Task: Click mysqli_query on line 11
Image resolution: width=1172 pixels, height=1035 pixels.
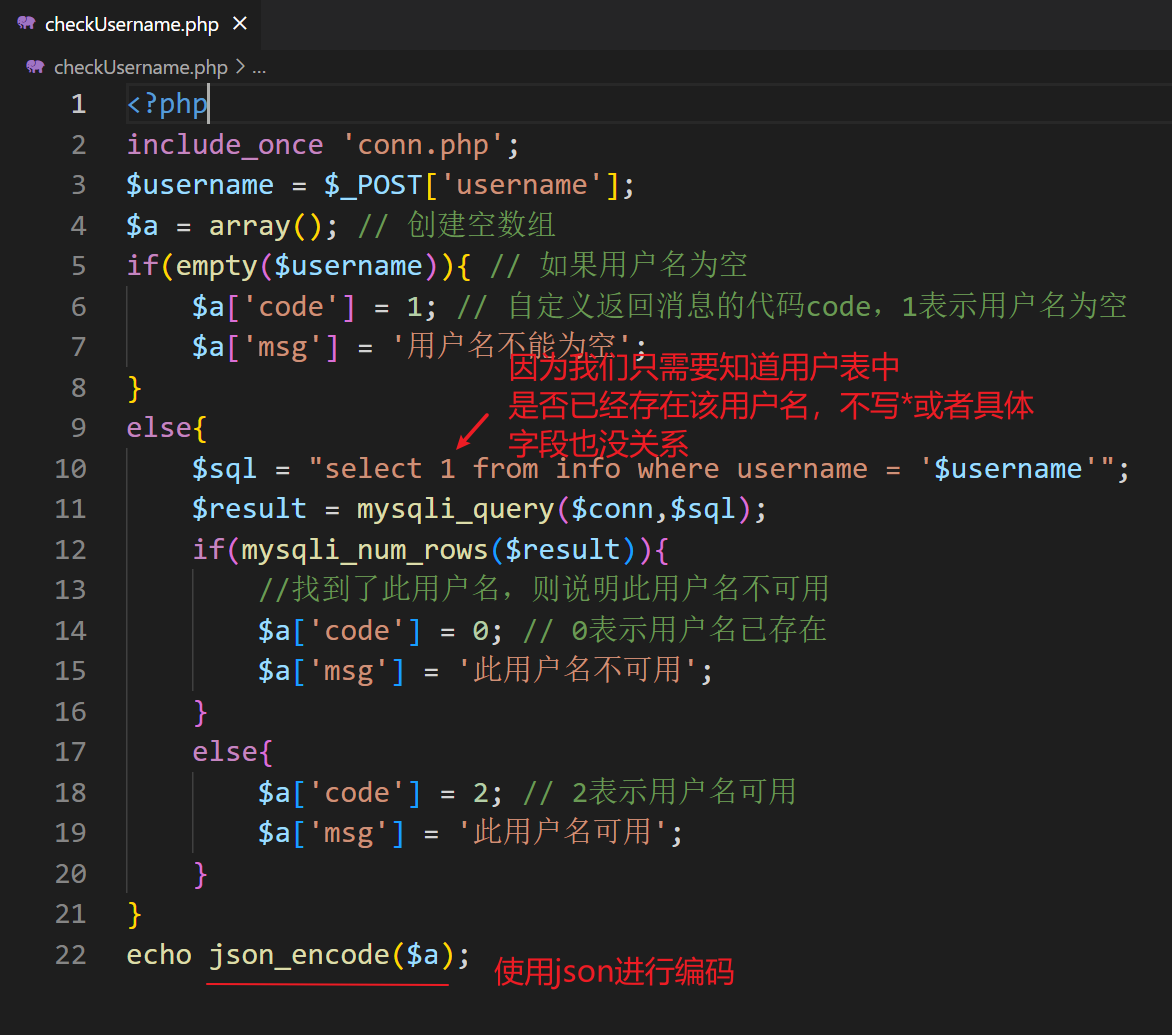Action: [455, 509]
